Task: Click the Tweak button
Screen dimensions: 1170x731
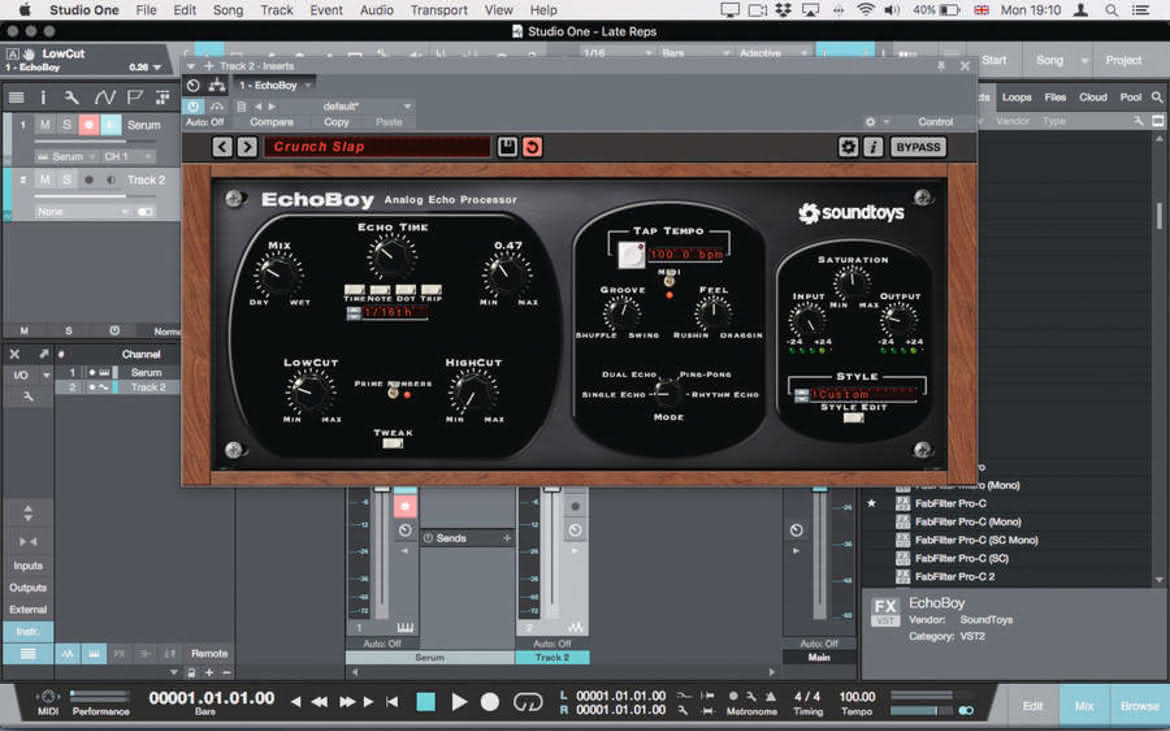Action: [x=392, y=443]
